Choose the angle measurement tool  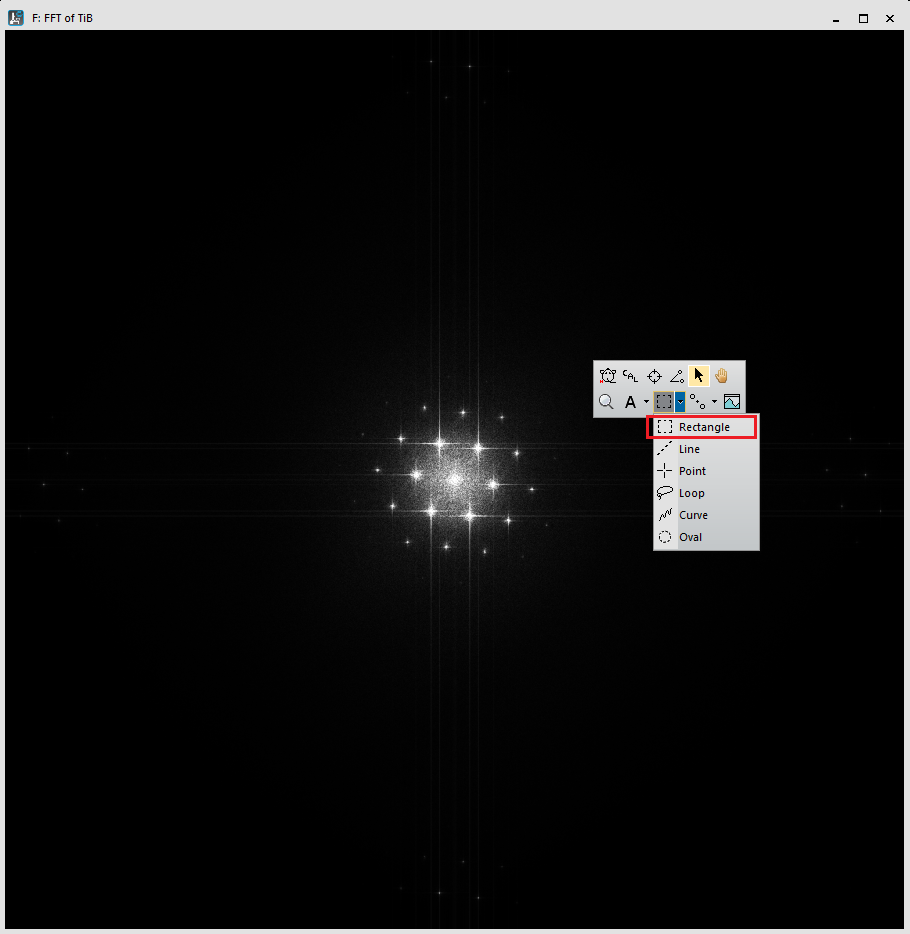[677, 376]
